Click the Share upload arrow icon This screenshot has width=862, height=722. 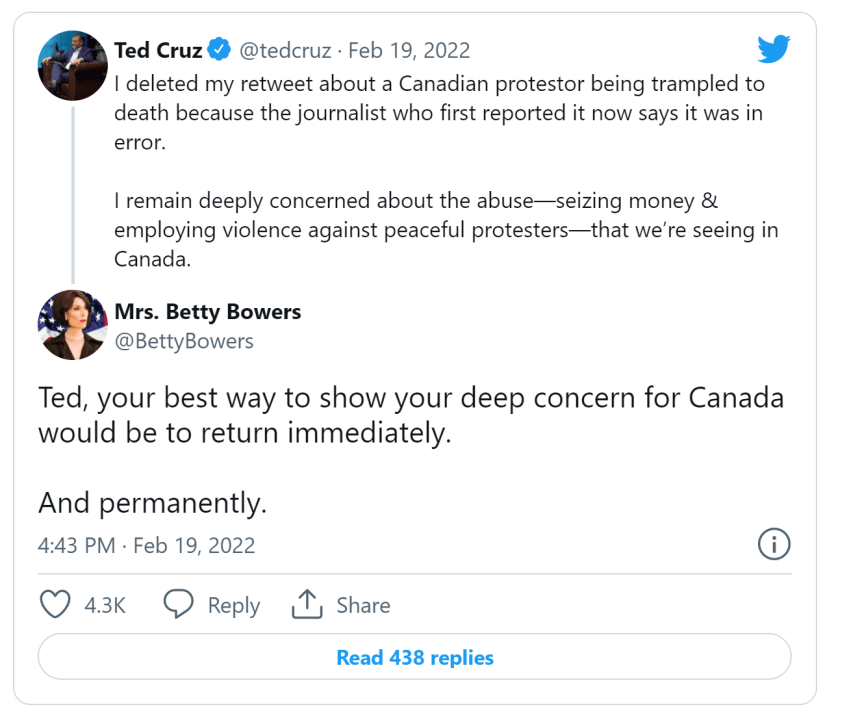308,604
